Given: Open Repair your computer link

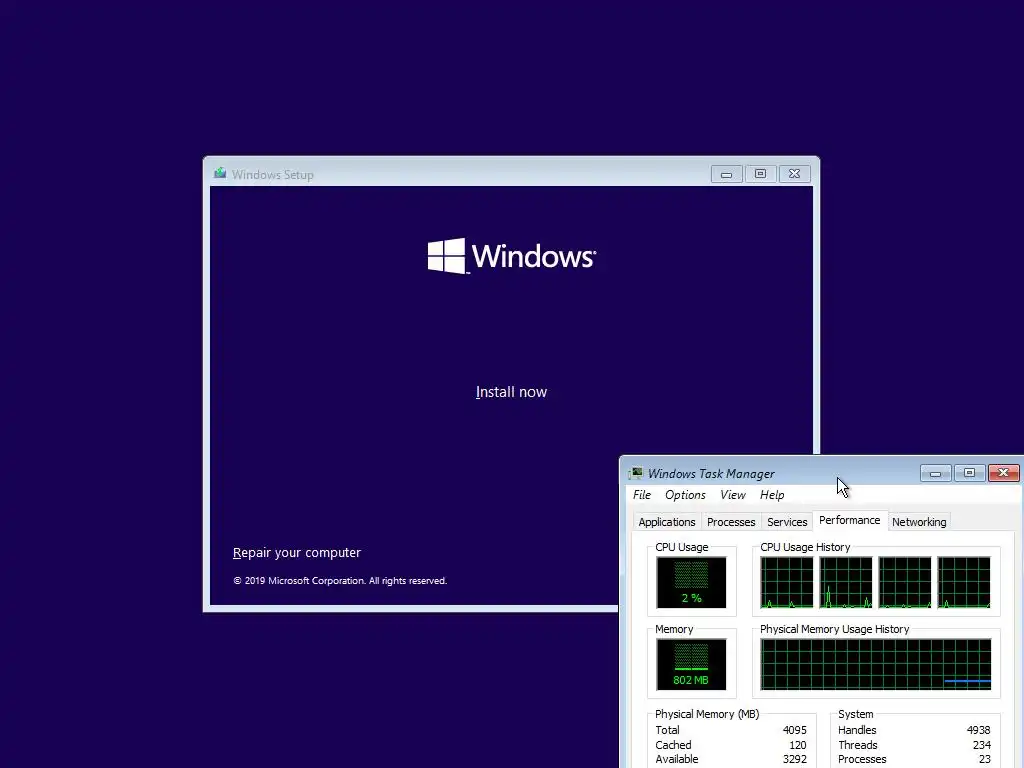Looking at the screenshot, I should coord(296,552).
